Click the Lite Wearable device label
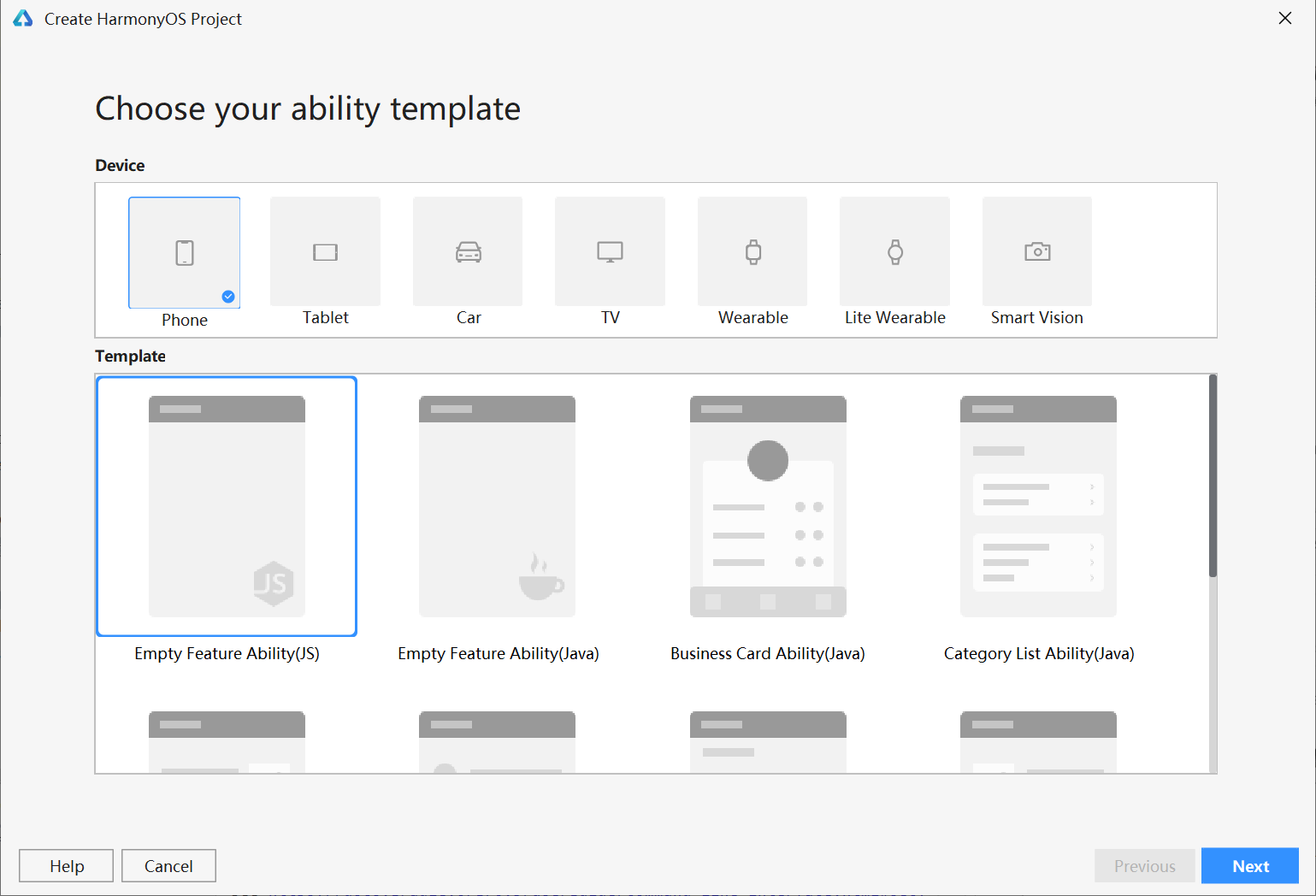Image resolution: width=1316 pixels, height=896 pixels. pyautogui.click(x=895, y=317)
